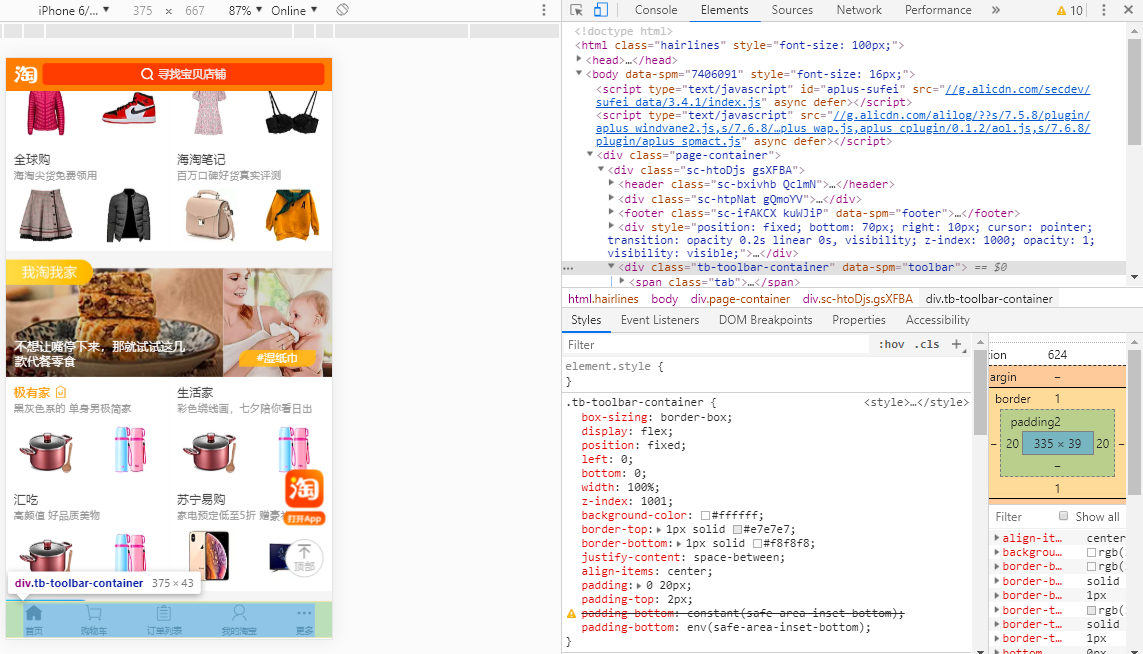Expand the border-top shorthand property triangle
Image resolution: width=1143 pixels, height=654 pixels.
click(x=660, y=530)
